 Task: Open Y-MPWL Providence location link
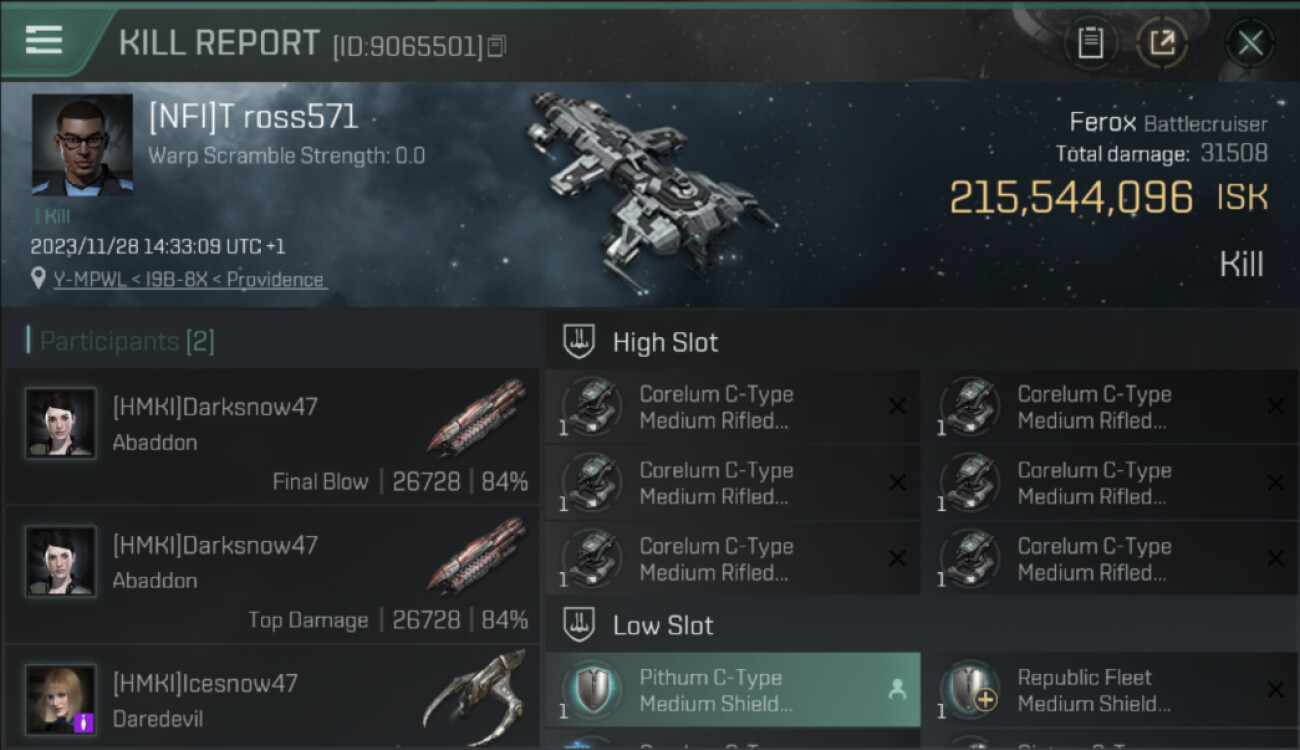pyautogui.click(x=189, y=280)
